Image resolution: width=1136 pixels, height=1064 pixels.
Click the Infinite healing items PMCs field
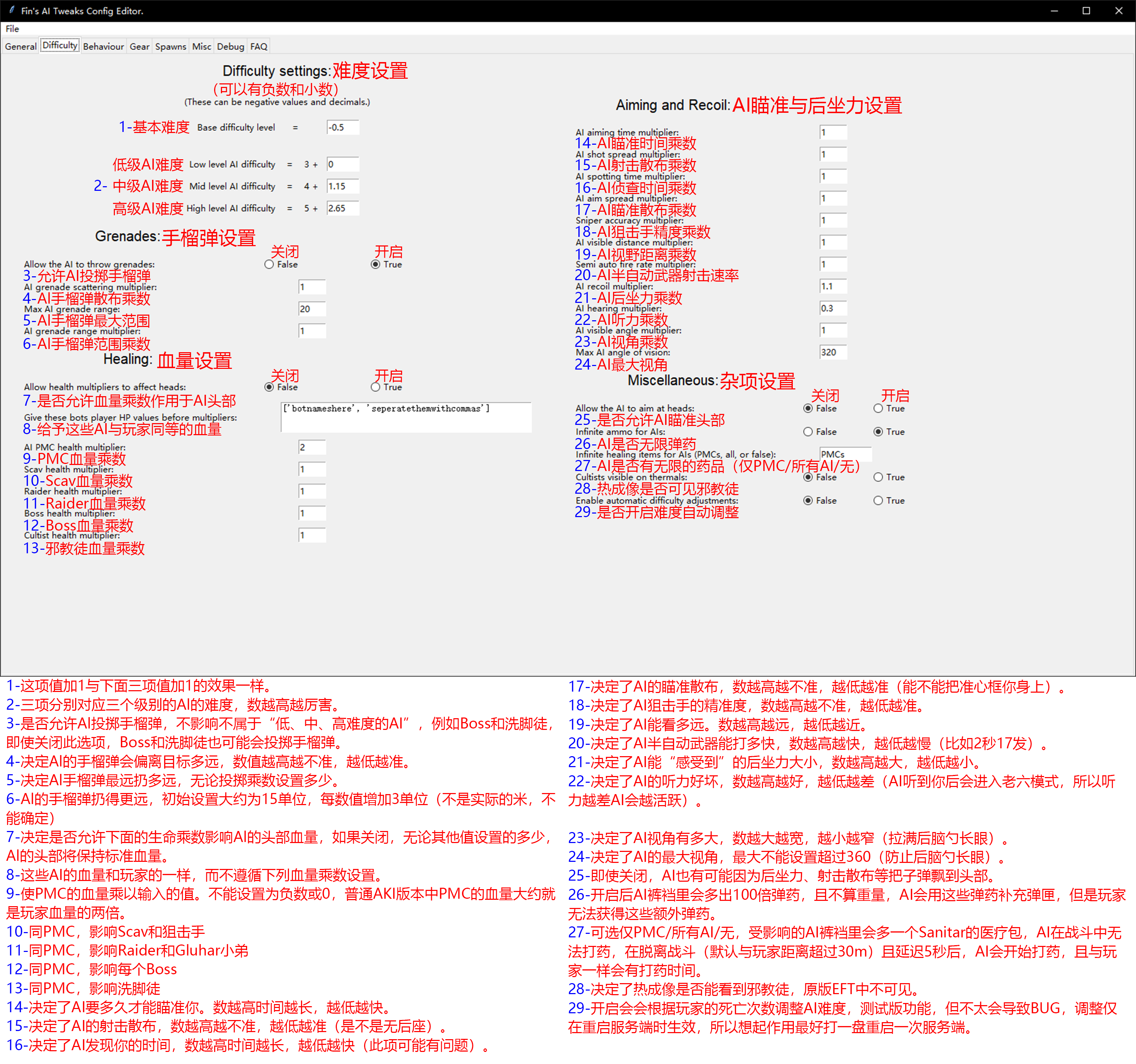846,454
